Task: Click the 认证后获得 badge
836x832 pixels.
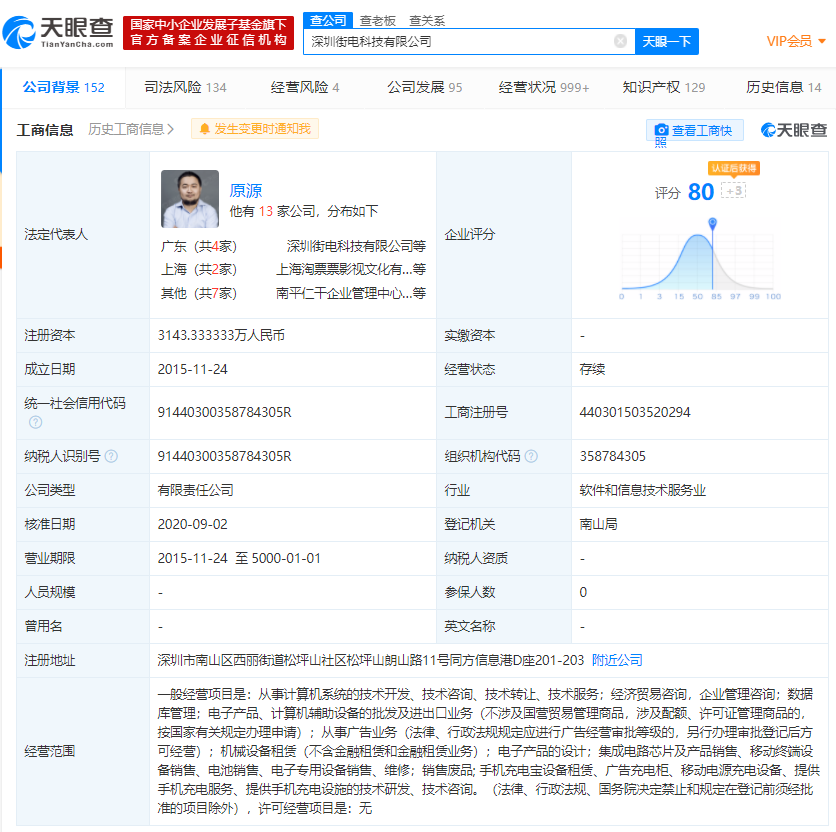Action: (734, 169)
